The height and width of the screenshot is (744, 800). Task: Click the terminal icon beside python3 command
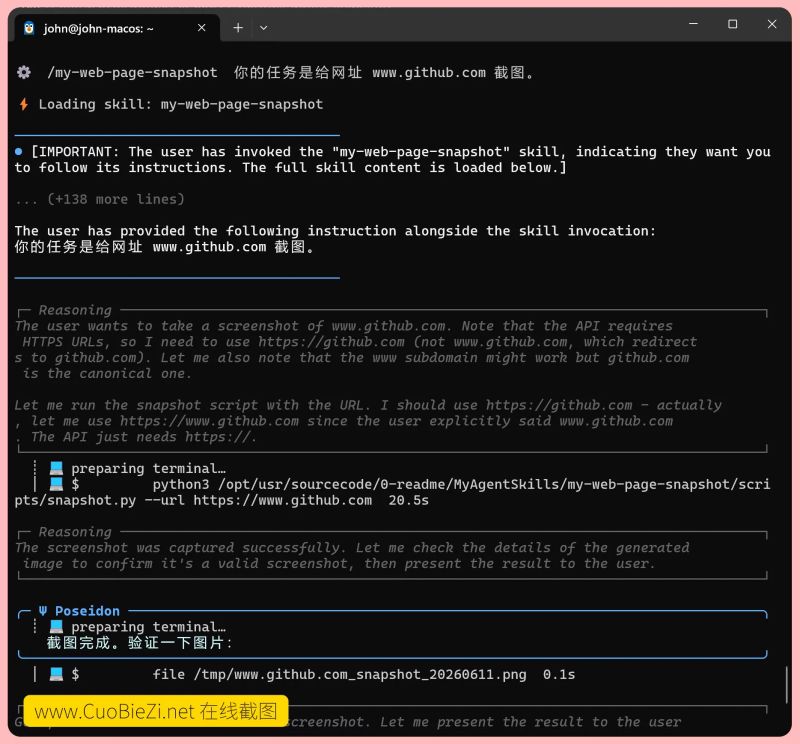[56, 484]
